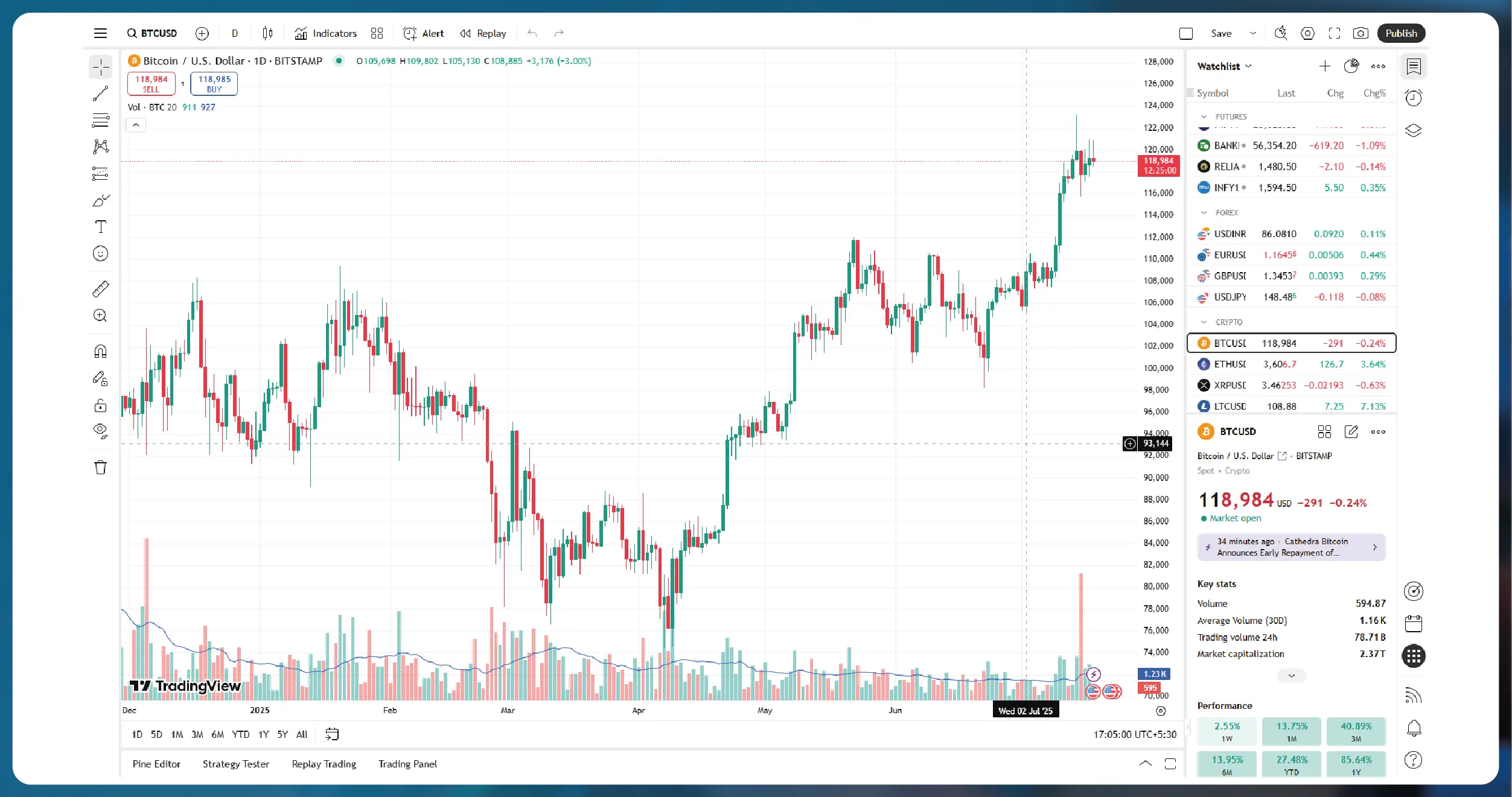Toggle lock all drawing tools

point(101,405)
